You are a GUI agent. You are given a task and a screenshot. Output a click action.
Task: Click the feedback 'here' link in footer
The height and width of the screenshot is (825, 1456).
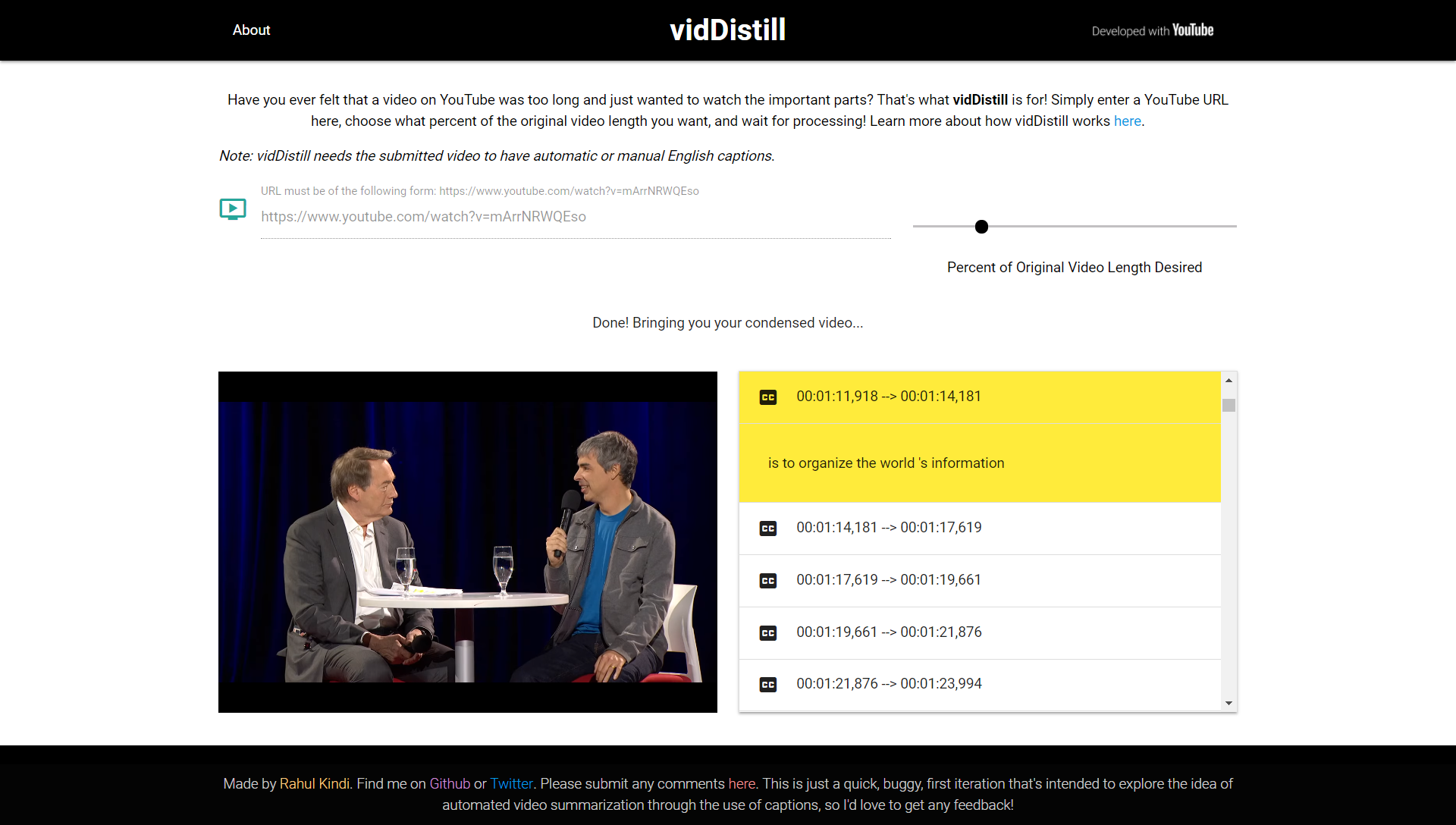click(x=741, y=783)
